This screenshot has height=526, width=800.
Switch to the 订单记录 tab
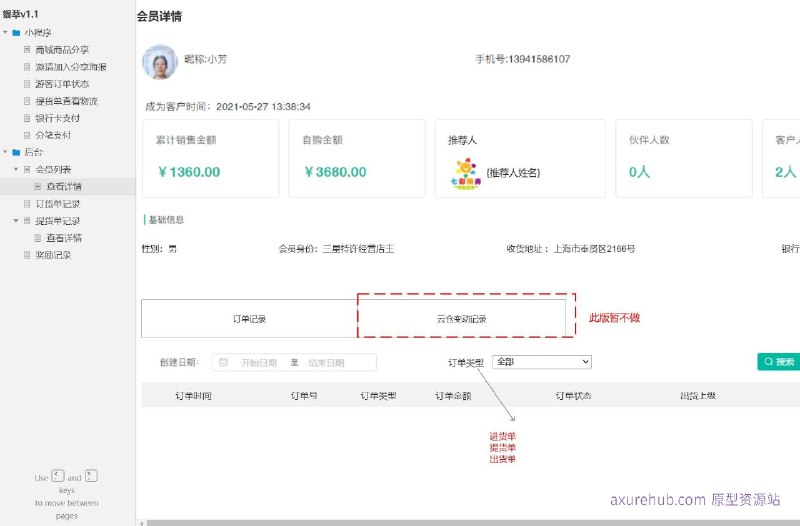[x=249, y=319]
